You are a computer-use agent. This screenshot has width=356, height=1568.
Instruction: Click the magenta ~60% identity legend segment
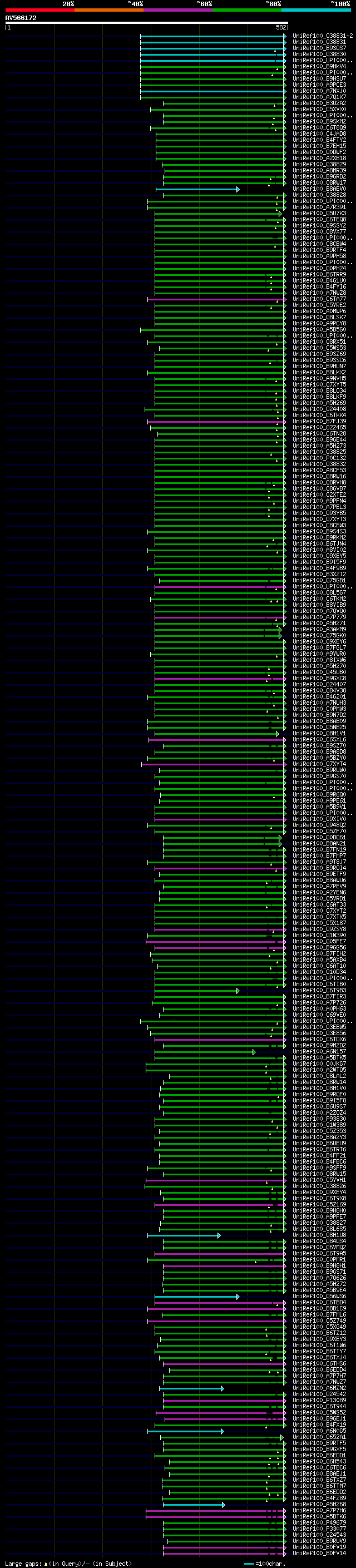[179, 10]
